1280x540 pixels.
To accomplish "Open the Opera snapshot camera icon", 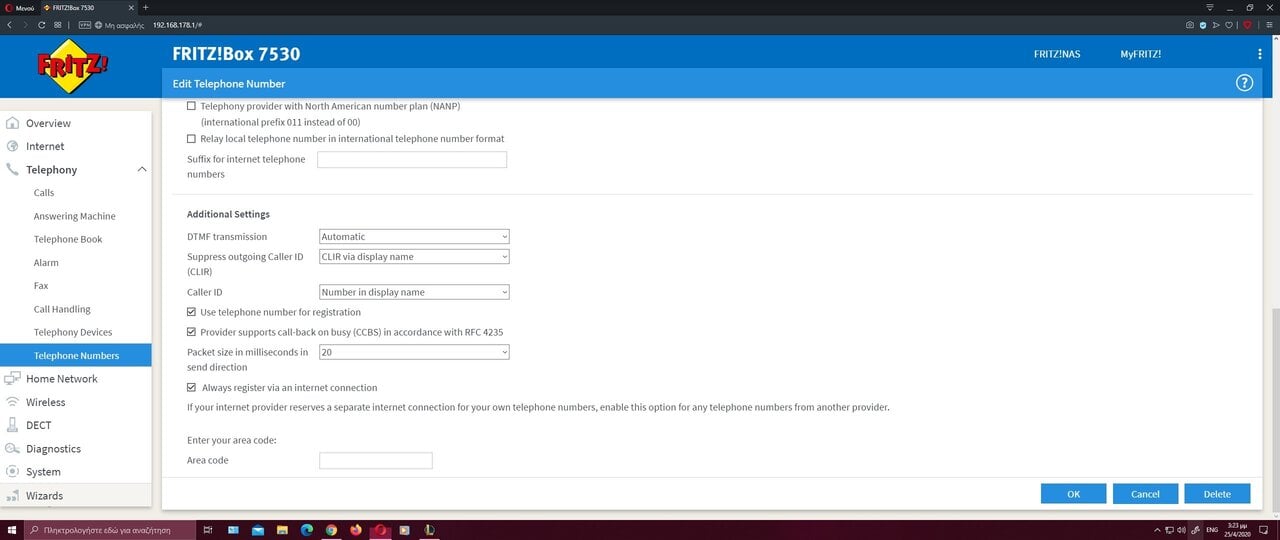I will pyautogui.click(x=1190, y=24).
